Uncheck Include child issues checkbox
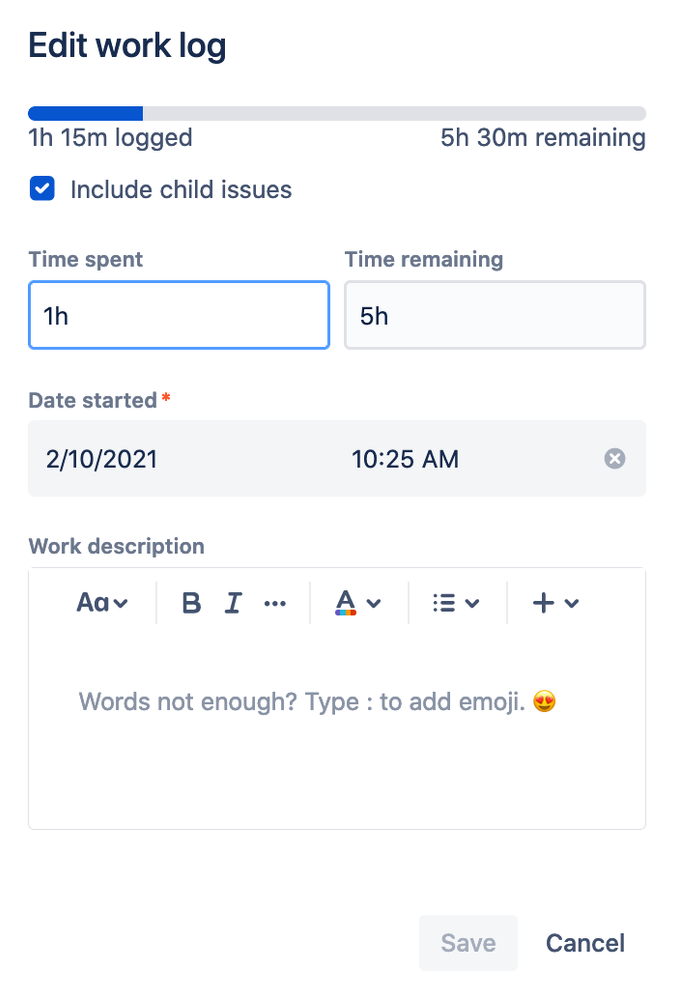 pyautogui.click(x=42, y=189)
